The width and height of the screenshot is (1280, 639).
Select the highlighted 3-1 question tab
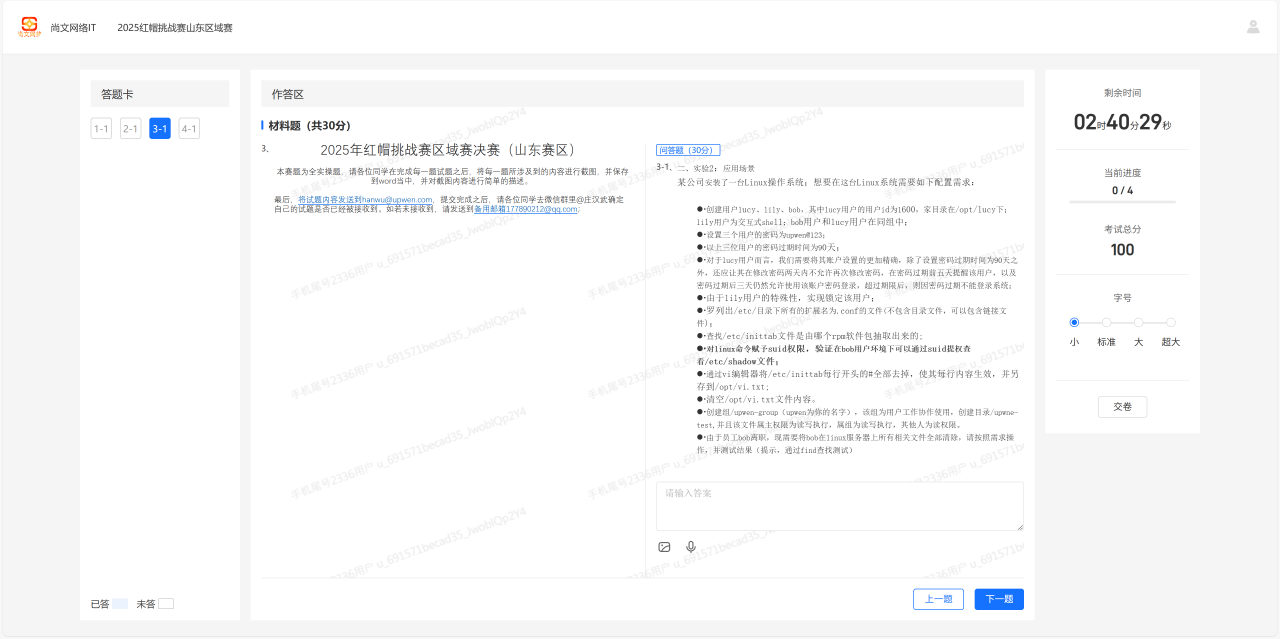(160, 128)
